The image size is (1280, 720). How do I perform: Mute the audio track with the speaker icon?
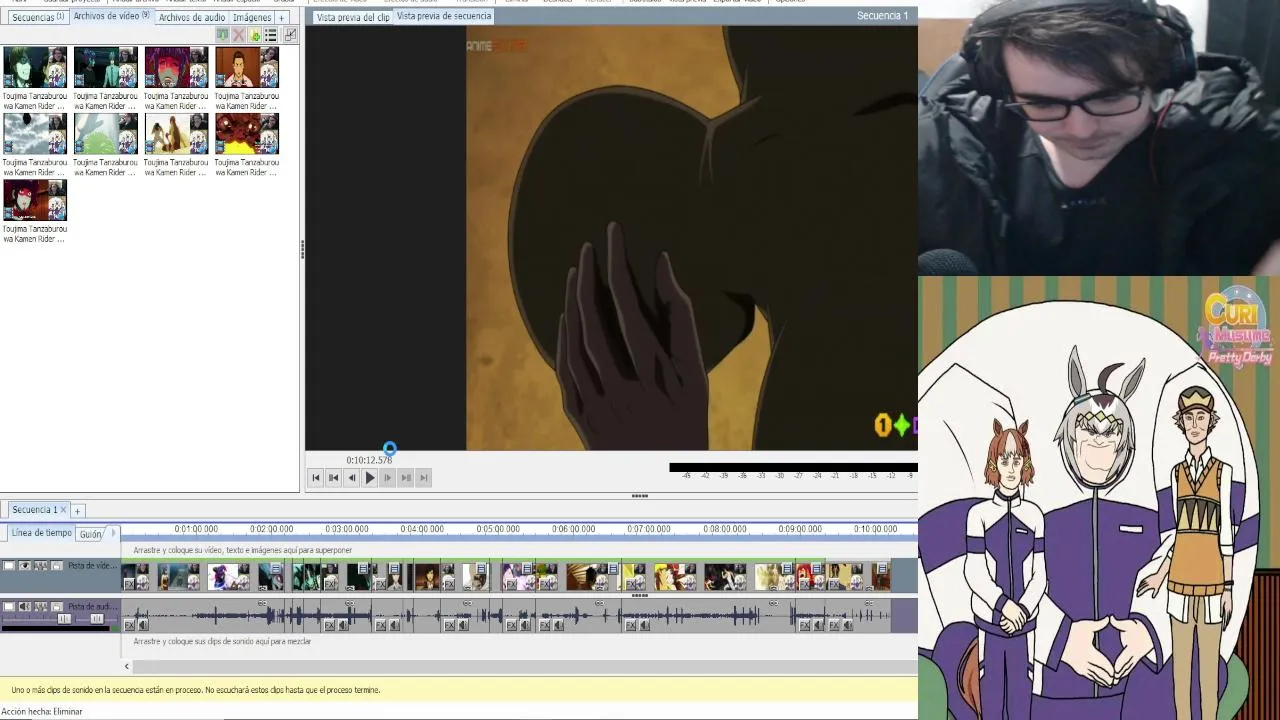click(25, 606)
